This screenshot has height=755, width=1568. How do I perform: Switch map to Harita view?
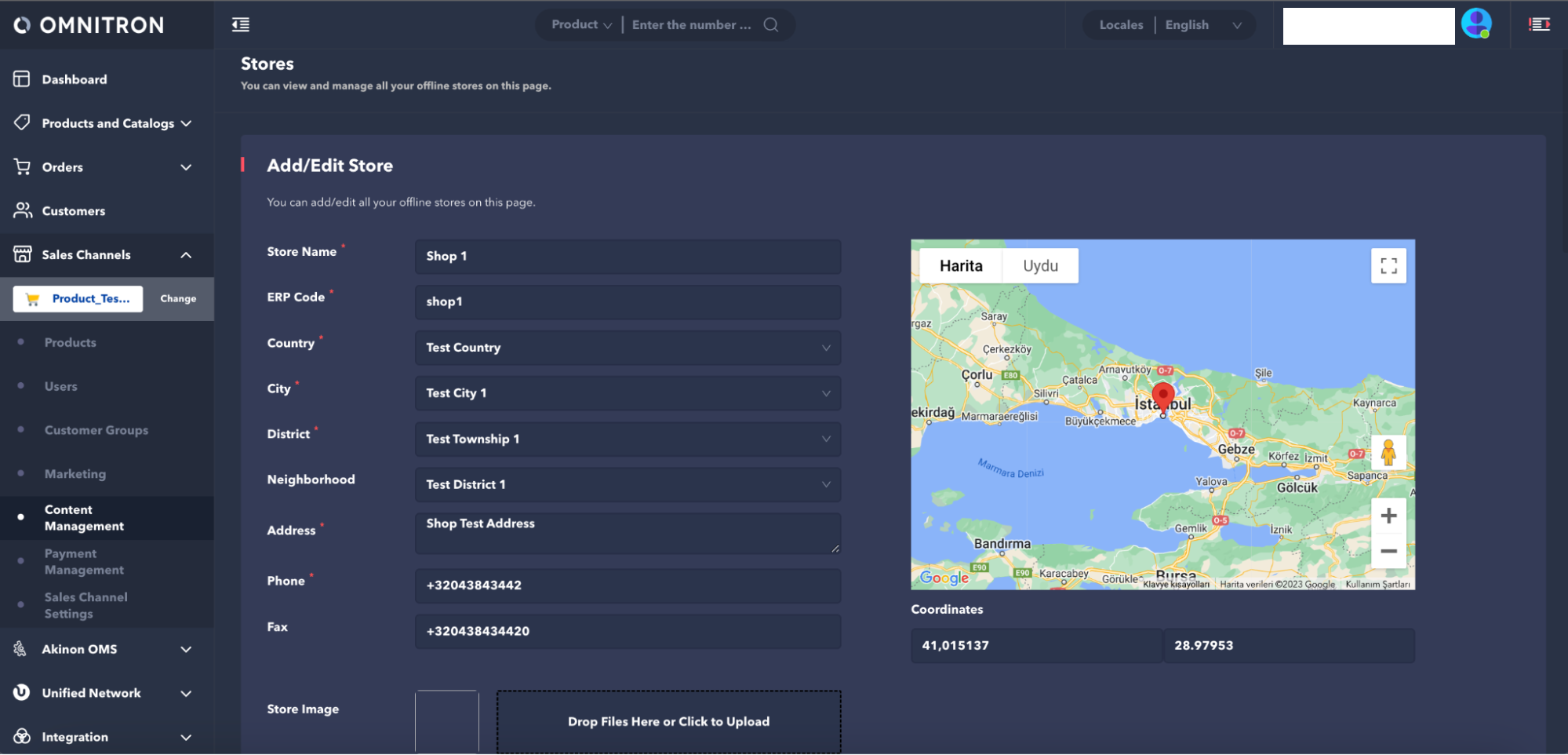(x=961, y=266)
